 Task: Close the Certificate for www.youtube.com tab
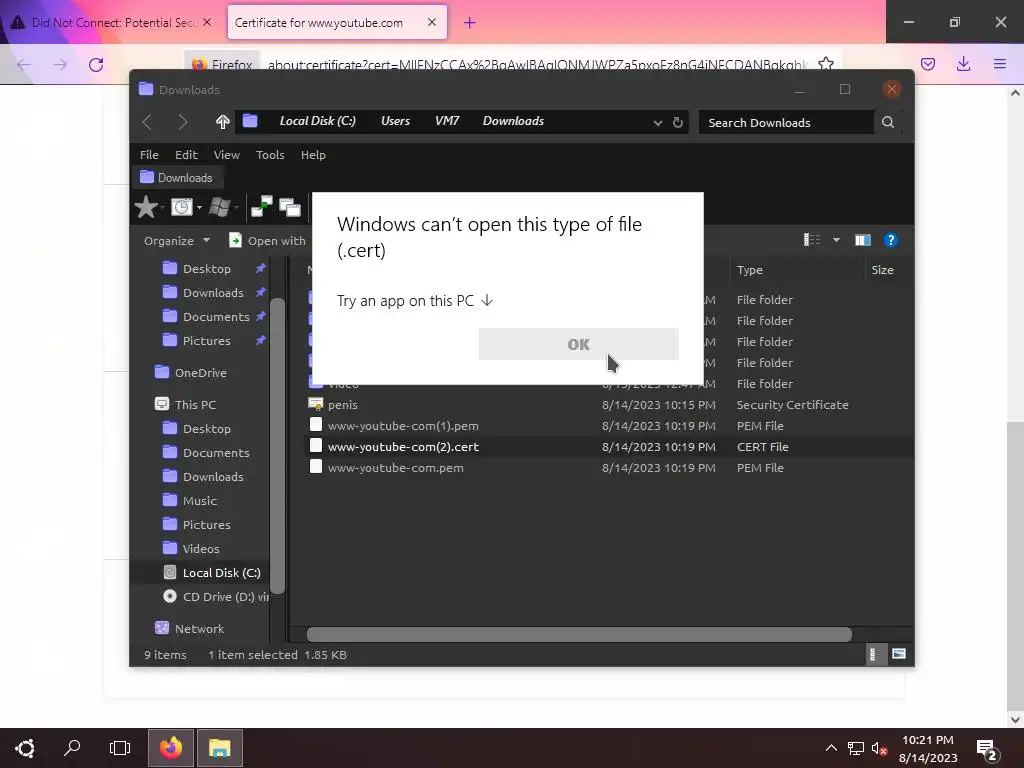(x=432, y=22)
